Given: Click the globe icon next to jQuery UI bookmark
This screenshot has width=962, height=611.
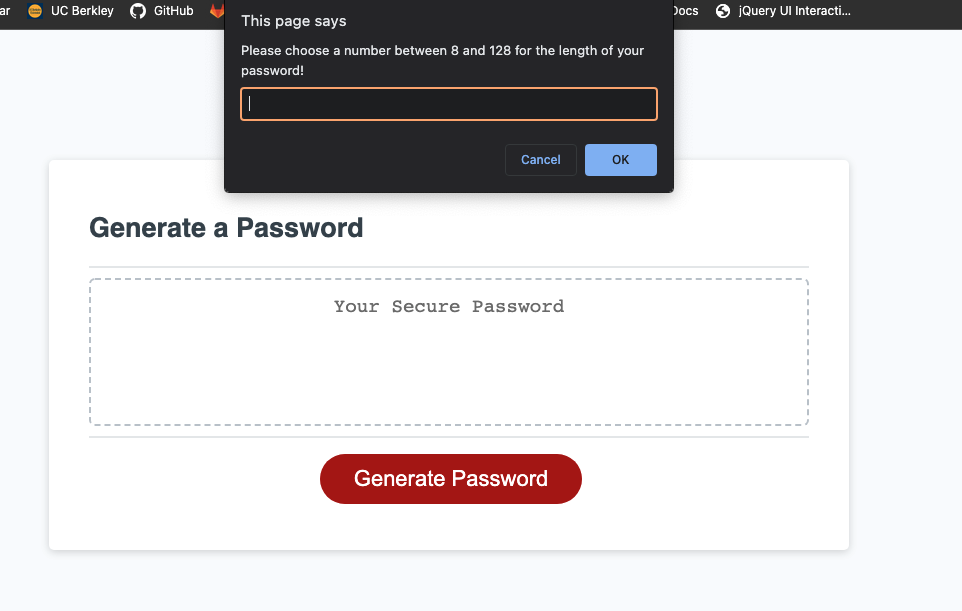Looking at the screenshot, I should (x=722, y=11).
